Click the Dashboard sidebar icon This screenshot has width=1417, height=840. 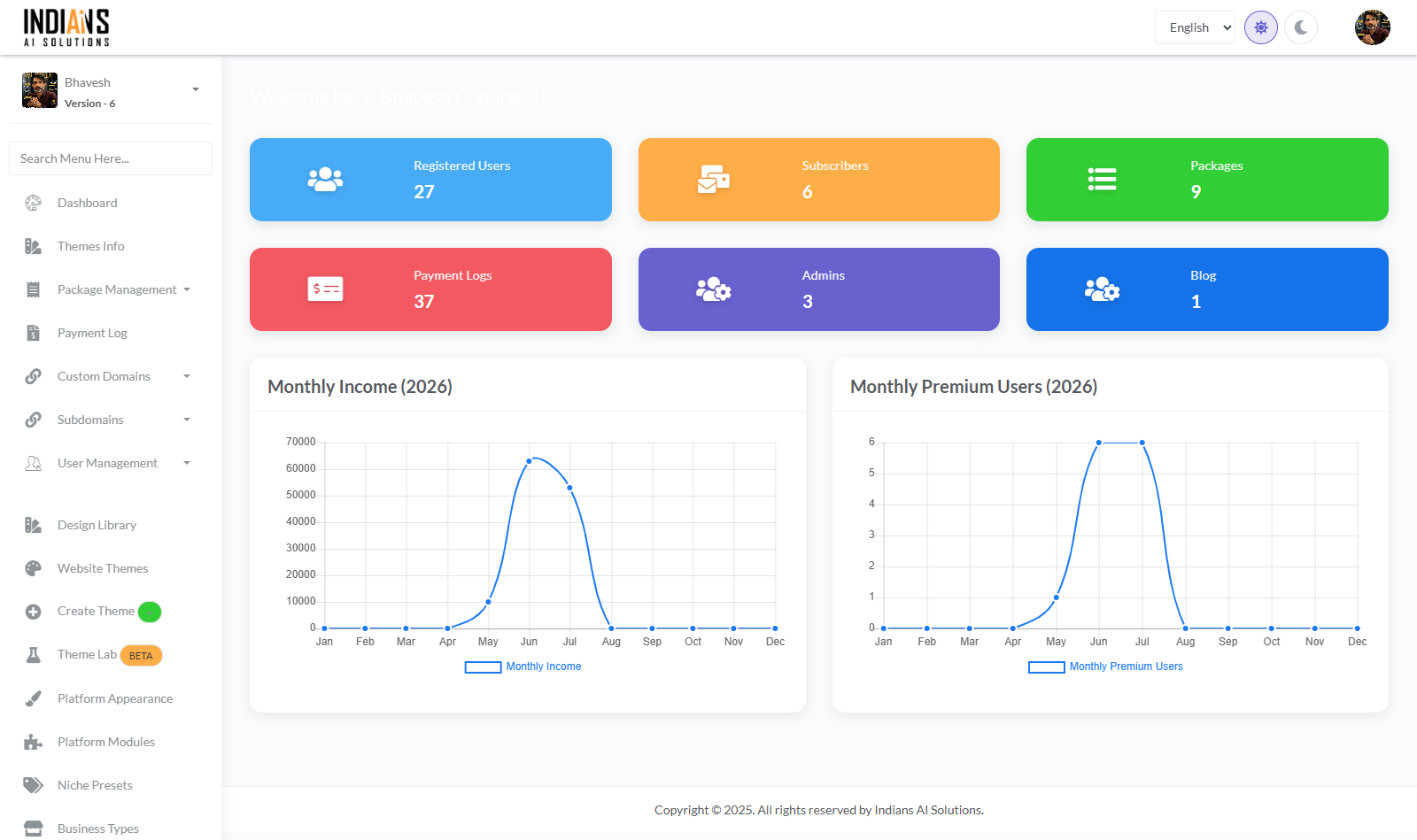coord(33,203)
